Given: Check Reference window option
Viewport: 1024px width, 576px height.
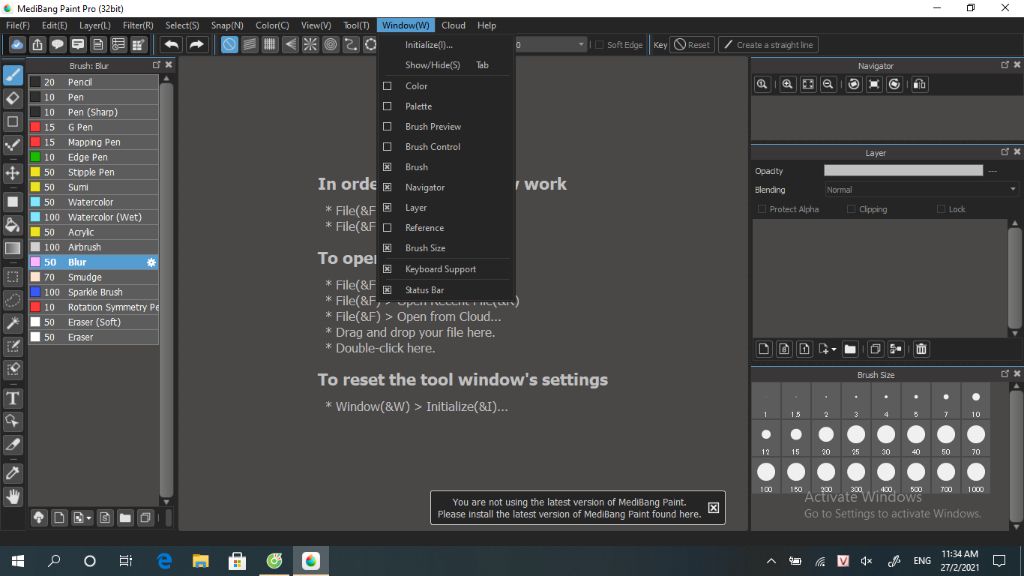Looking at the screenshot, I should point(387,227).
